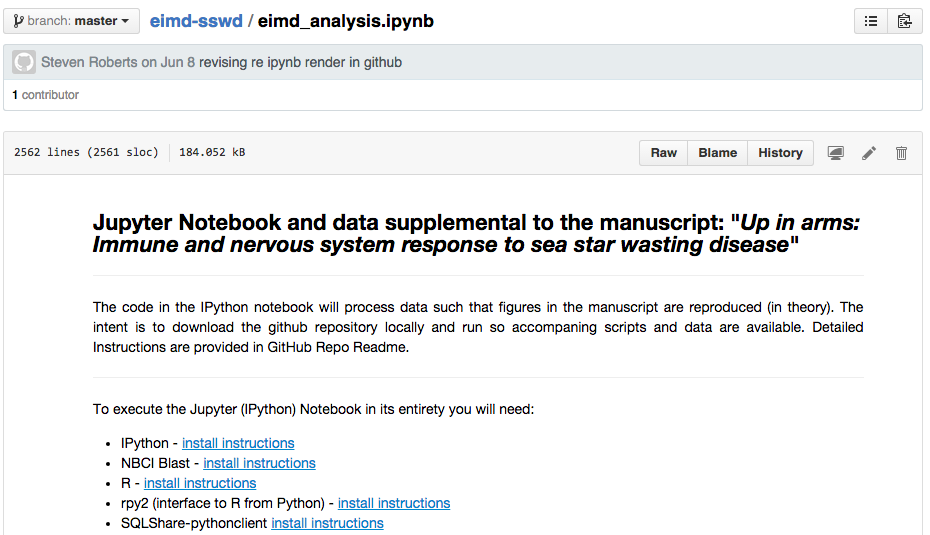
Task: Go to eimd-sswd repository link
Action: [196, 21]
